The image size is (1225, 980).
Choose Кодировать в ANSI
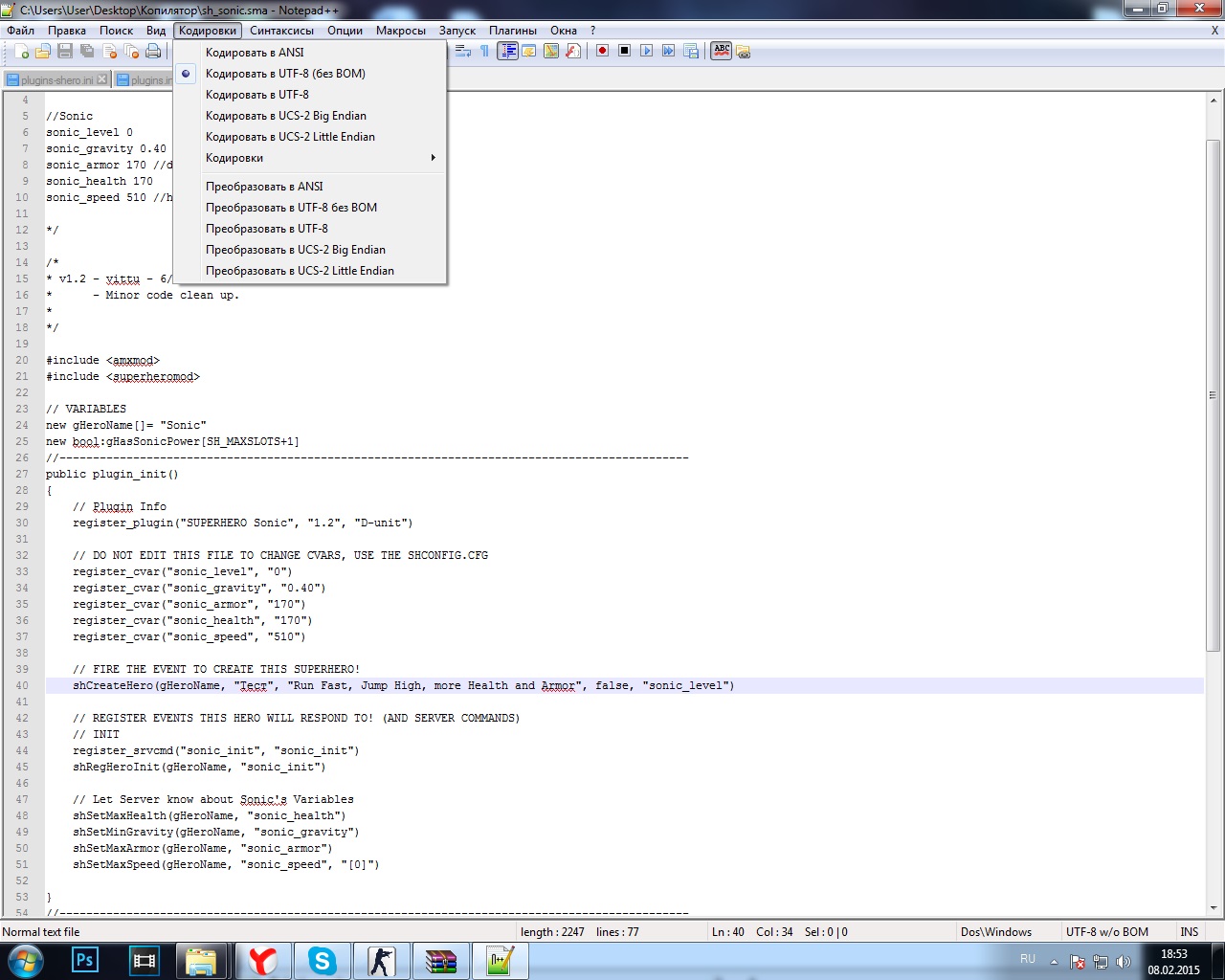(310, 53)
